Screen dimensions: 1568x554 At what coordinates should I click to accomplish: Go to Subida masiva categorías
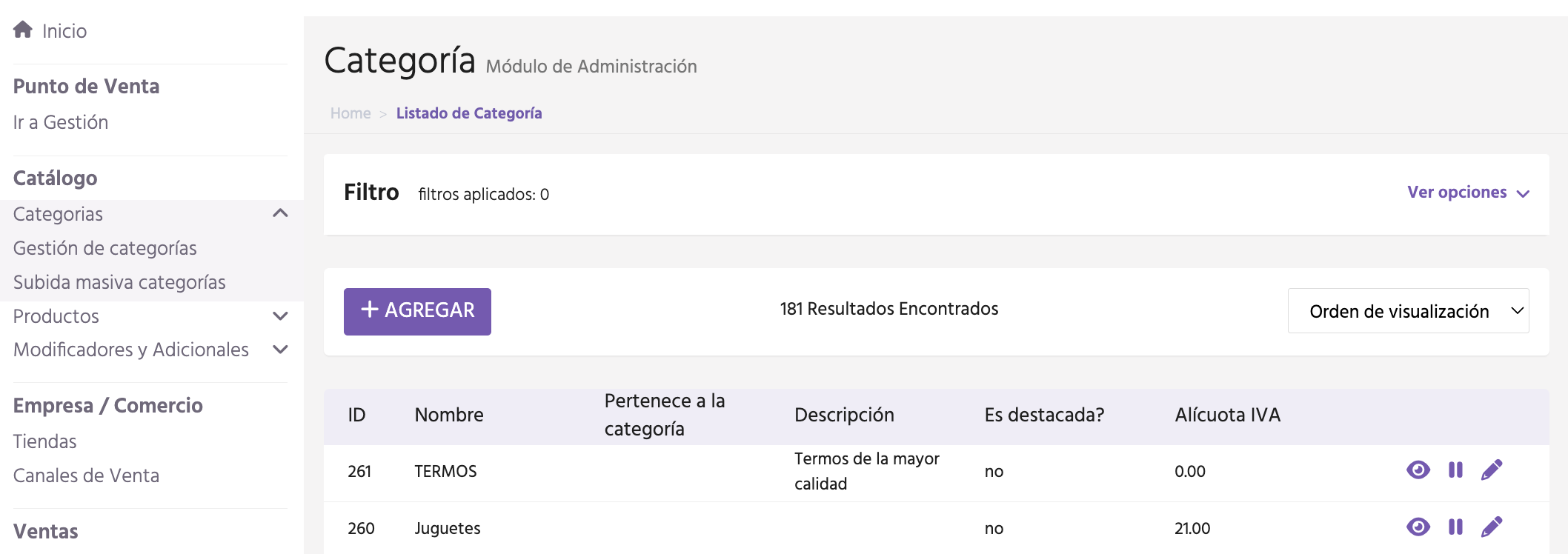[119, 282]
